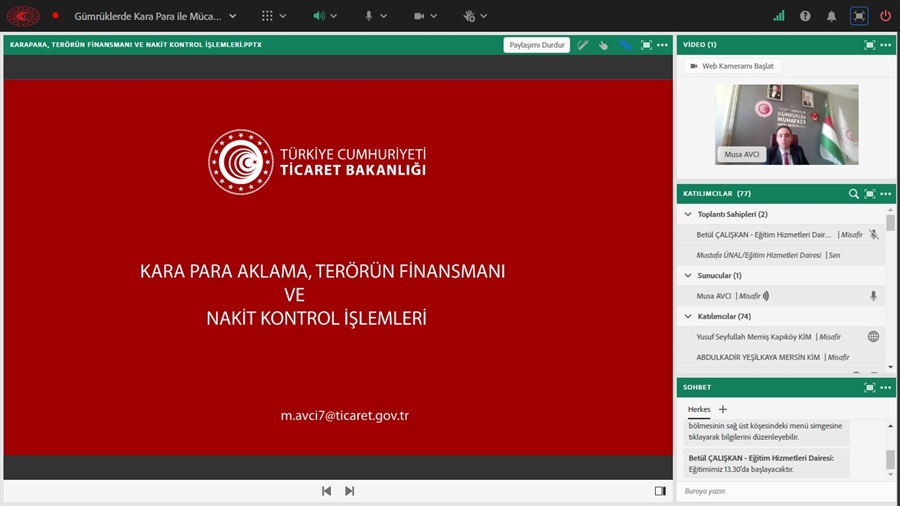Image resolution: width=900 pixels, height=506 pixels.
Task: Search participants with the magnifier icon
Action: click(x=853, y=194)
